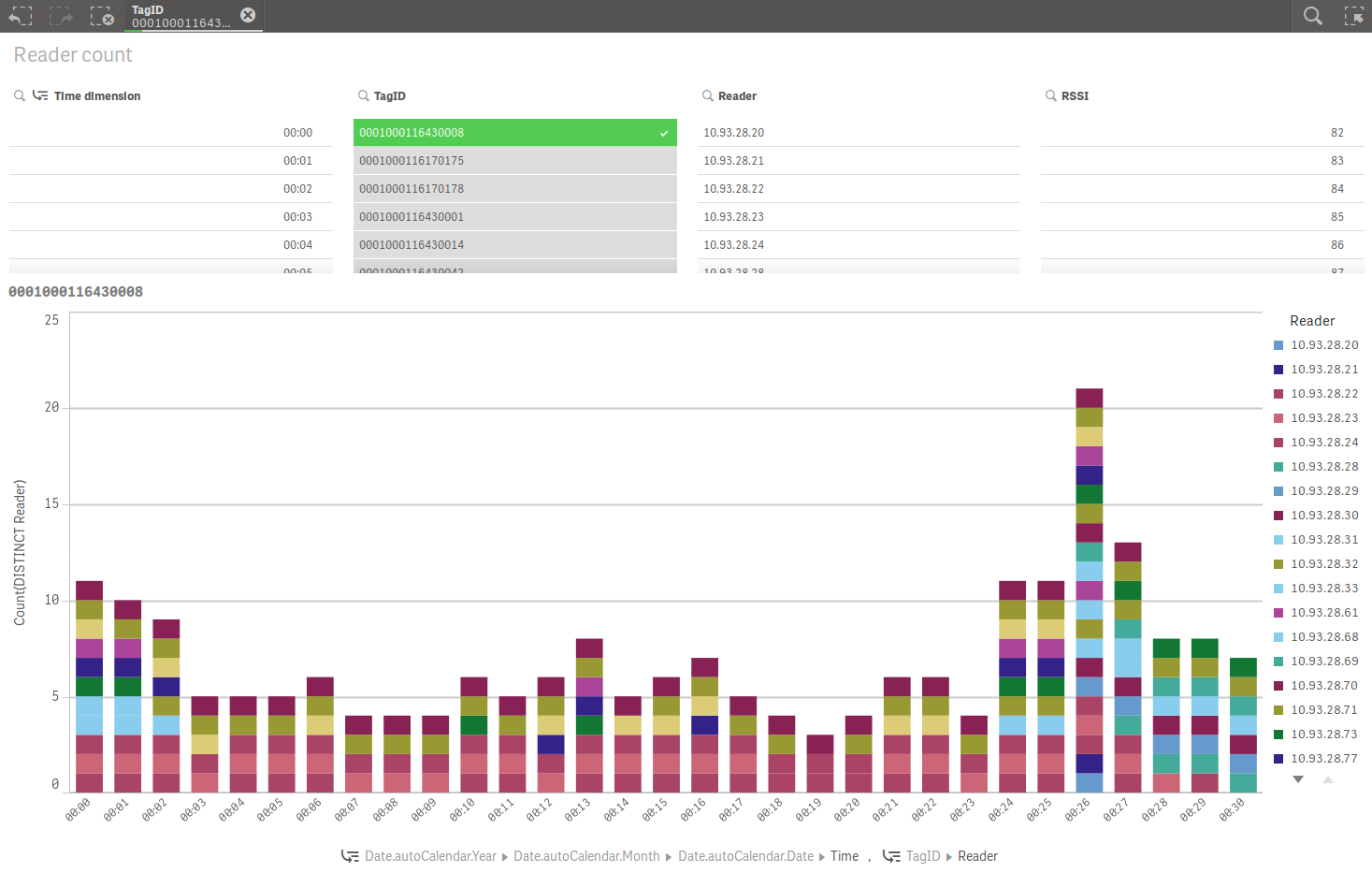1372x873 pixels.
Task: Search in Reader filter pane
Action: pos(708,95)
